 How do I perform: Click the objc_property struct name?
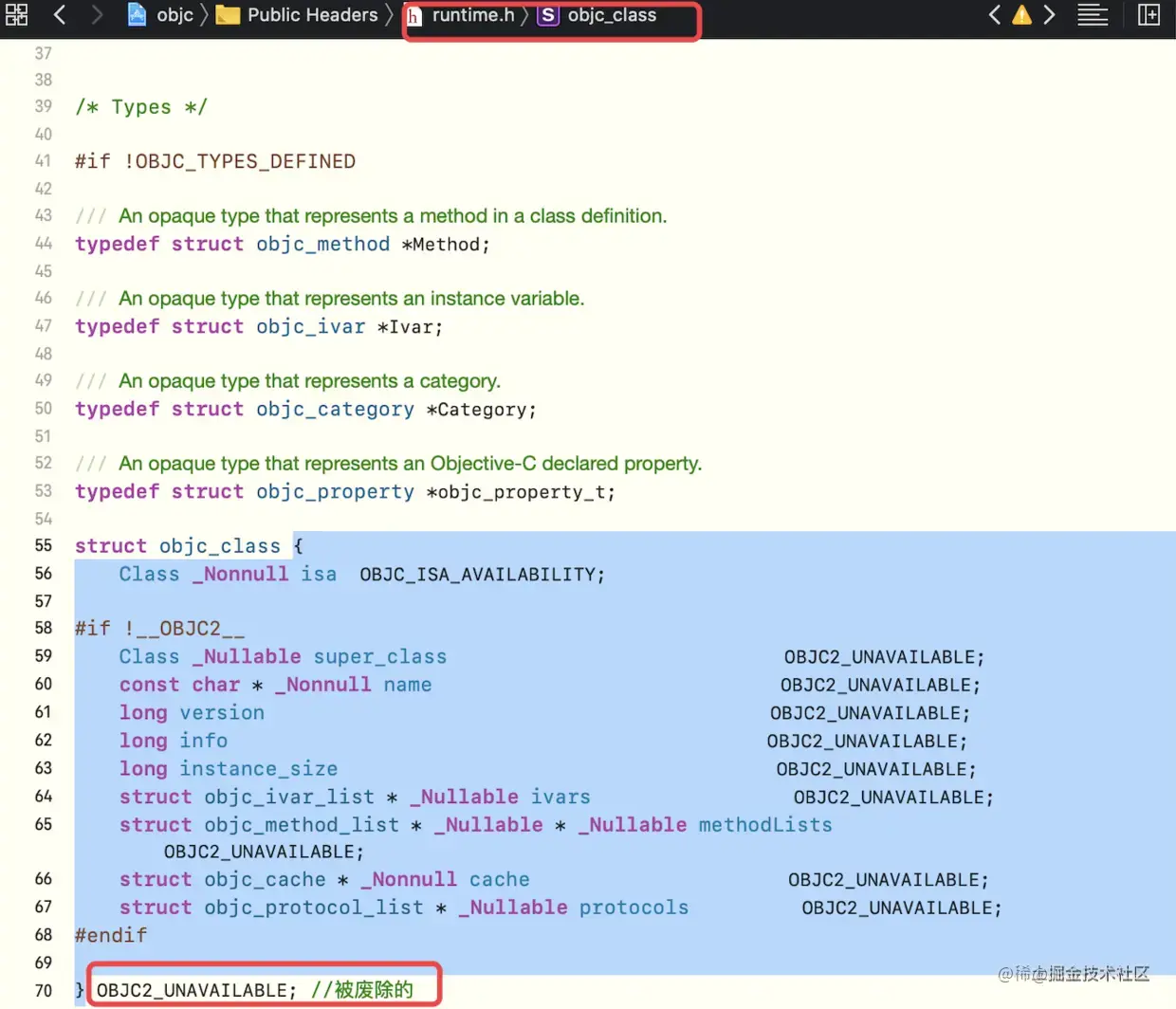pos(335,491)
